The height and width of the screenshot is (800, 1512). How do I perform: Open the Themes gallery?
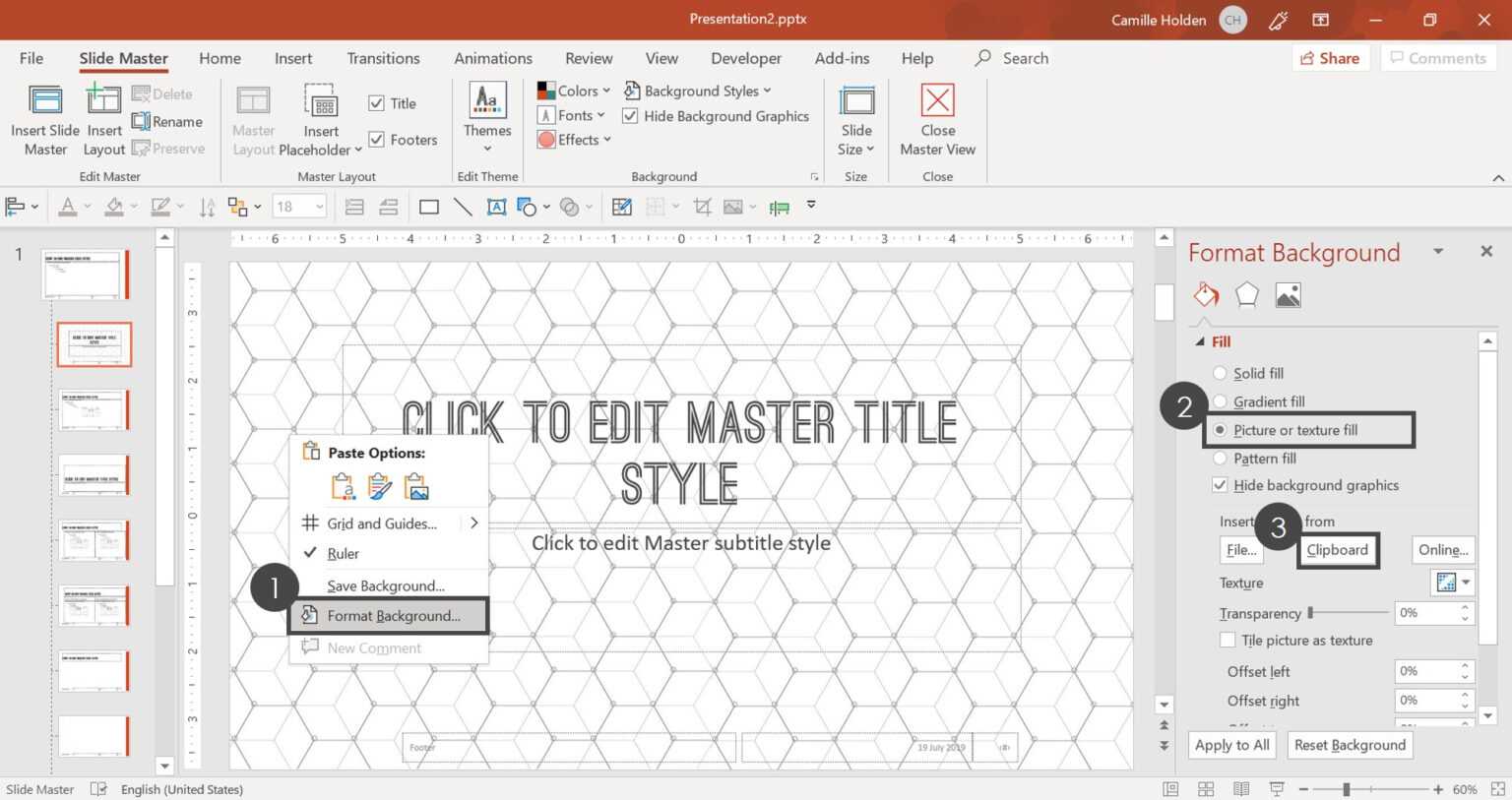point(487,118)
